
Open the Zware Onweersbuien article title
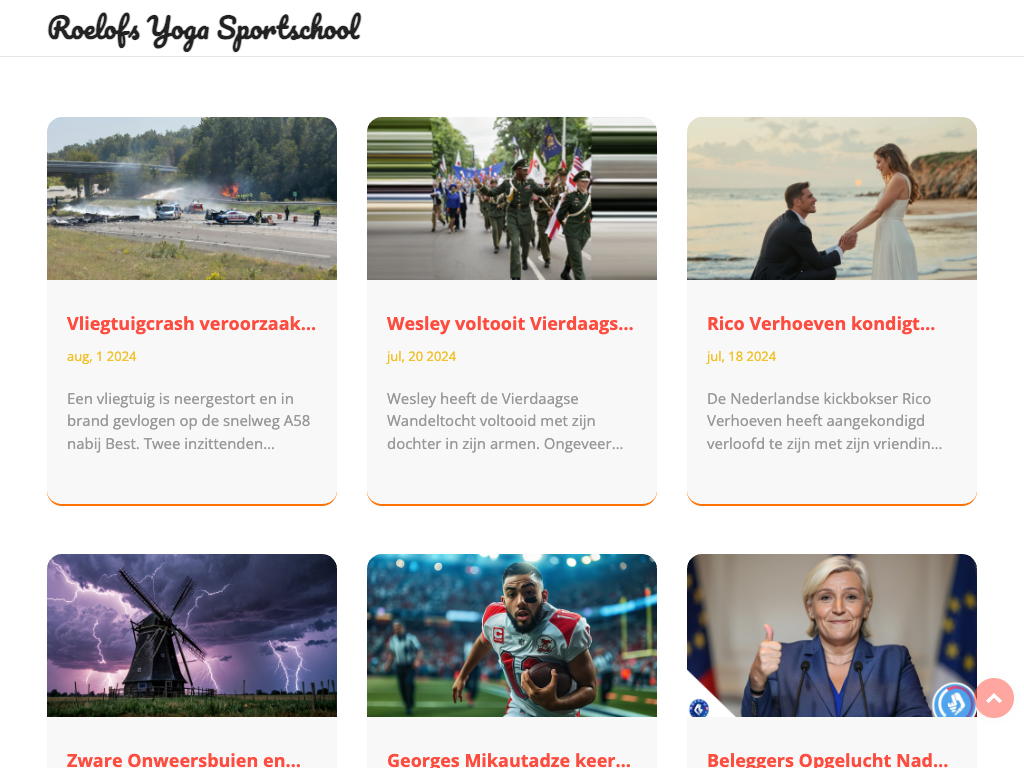184,760
